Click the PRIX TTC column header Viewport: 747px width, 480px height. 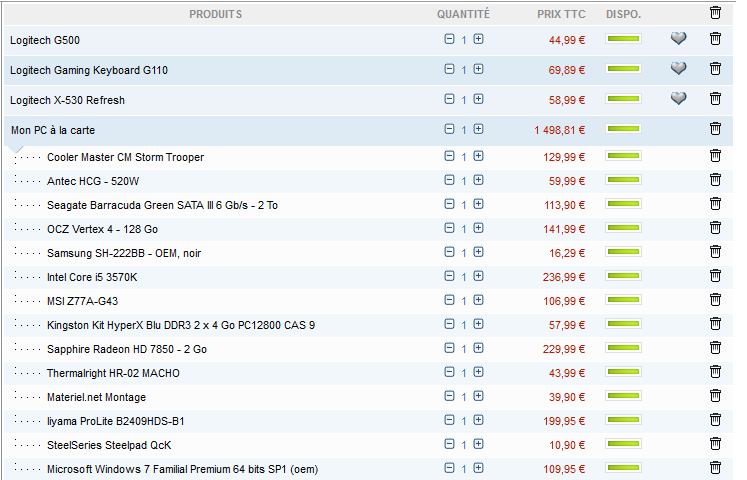[x=561, y=14]
